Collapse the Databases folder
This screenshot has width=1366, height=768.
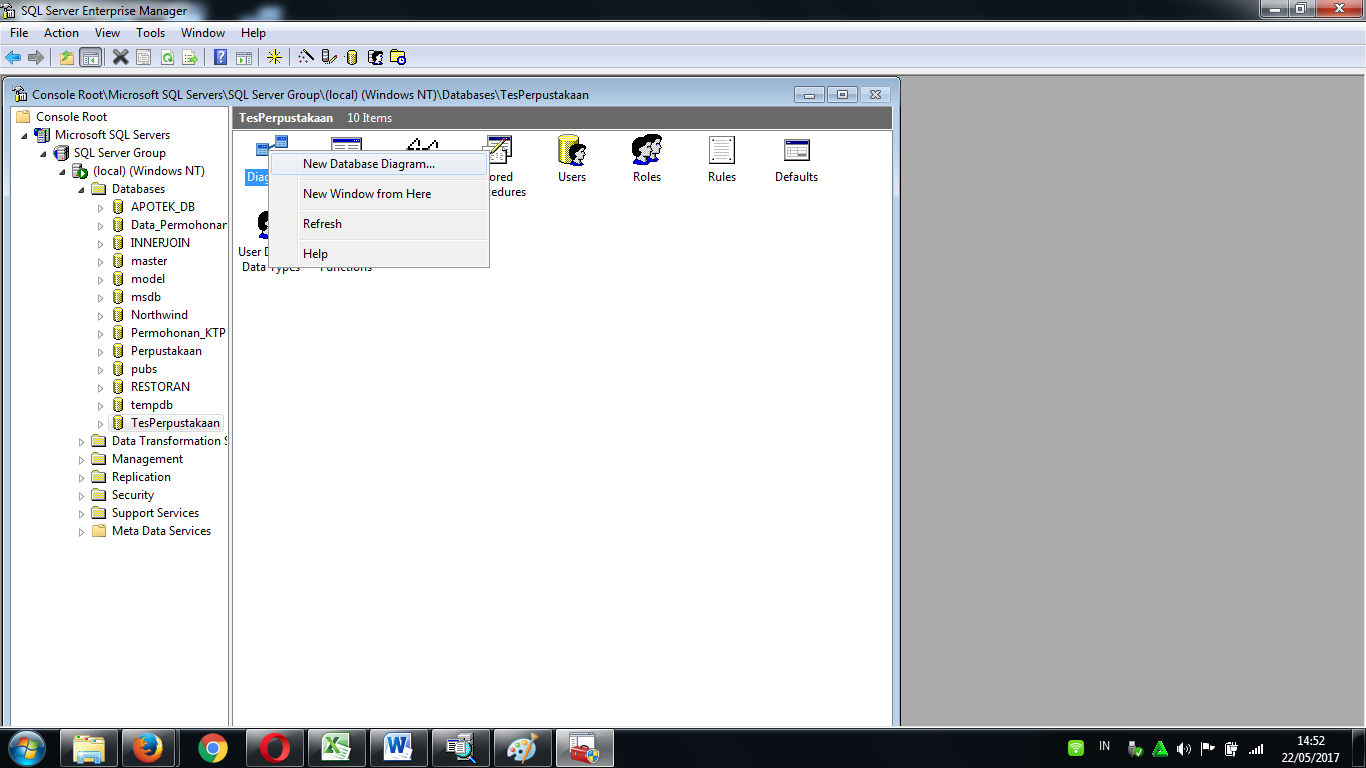click(x=81, y=189)
